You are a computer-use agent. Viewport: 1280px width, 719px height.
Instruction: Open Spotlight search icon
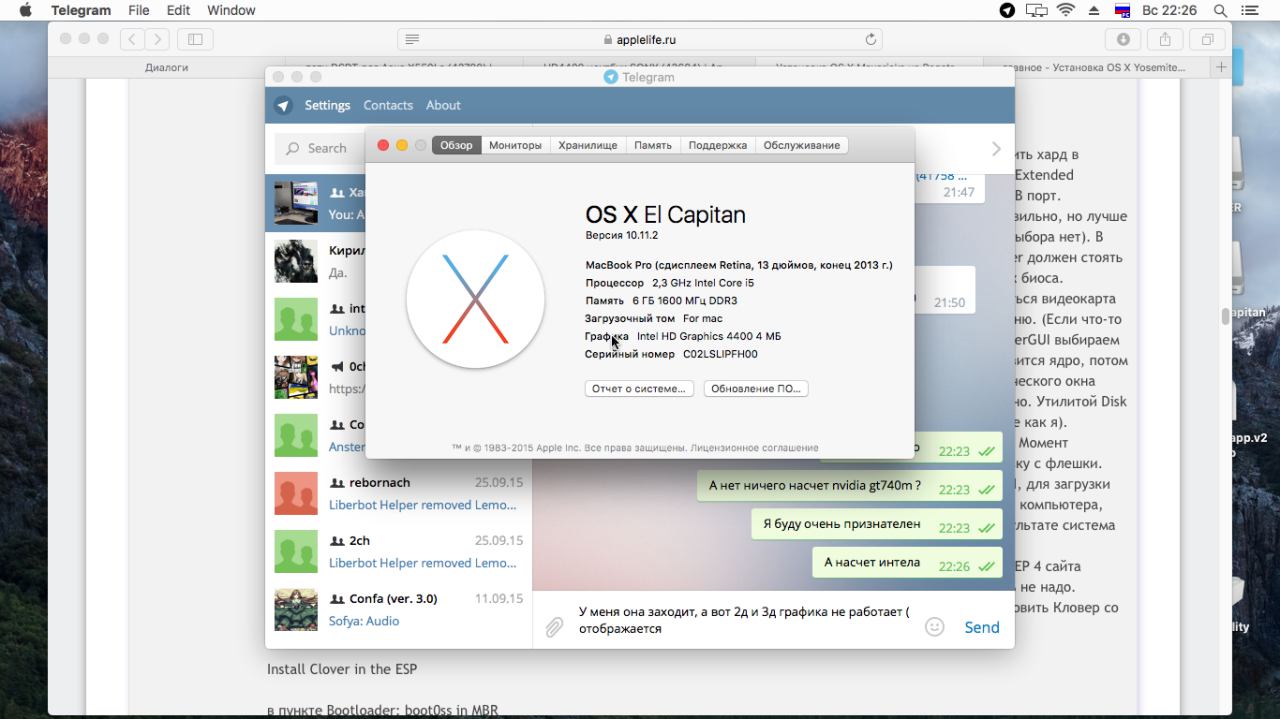[x=1220, y=10]
